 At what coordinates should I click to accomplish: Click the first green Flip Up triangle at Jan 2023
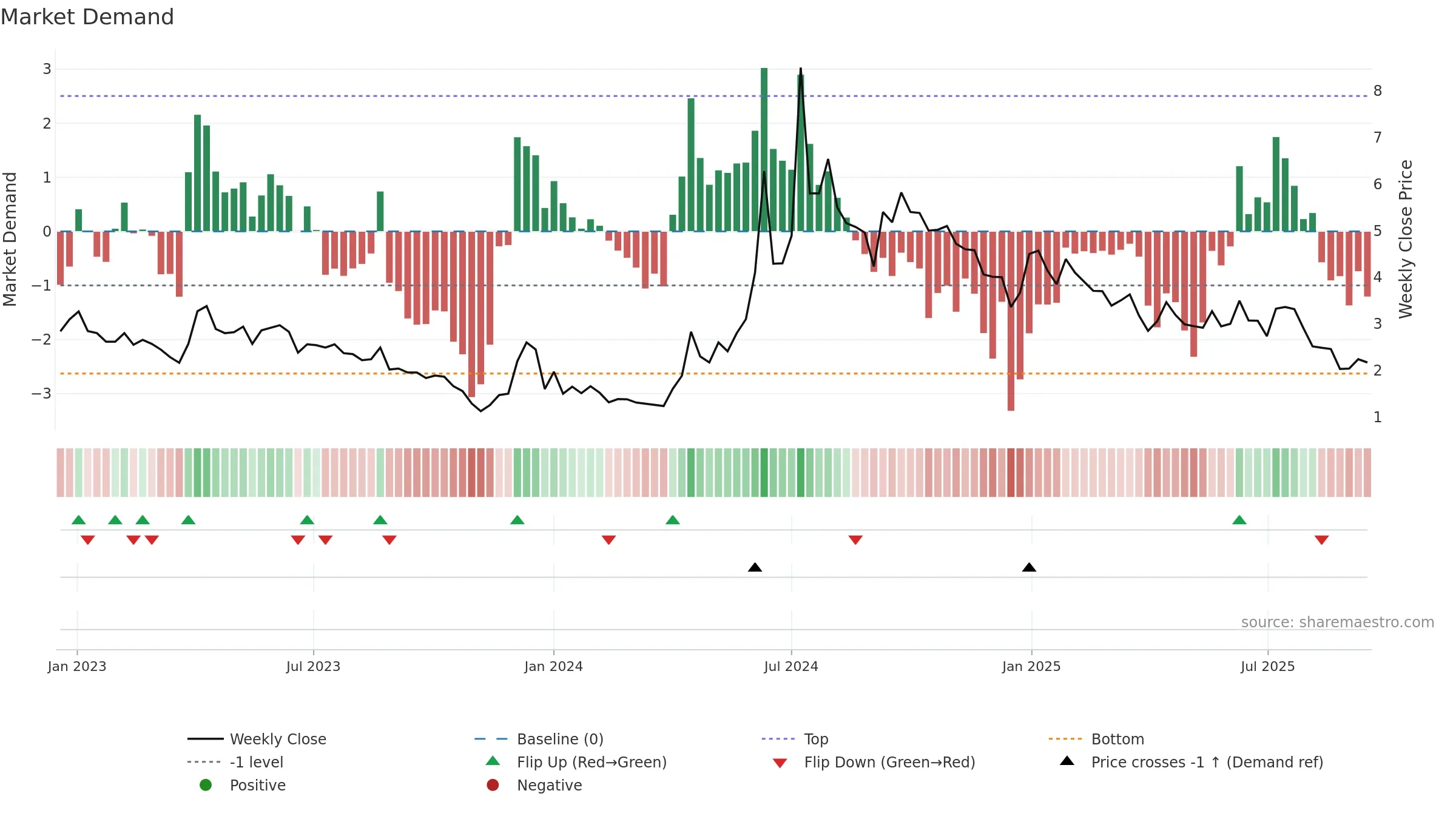(x=79, y=520)
